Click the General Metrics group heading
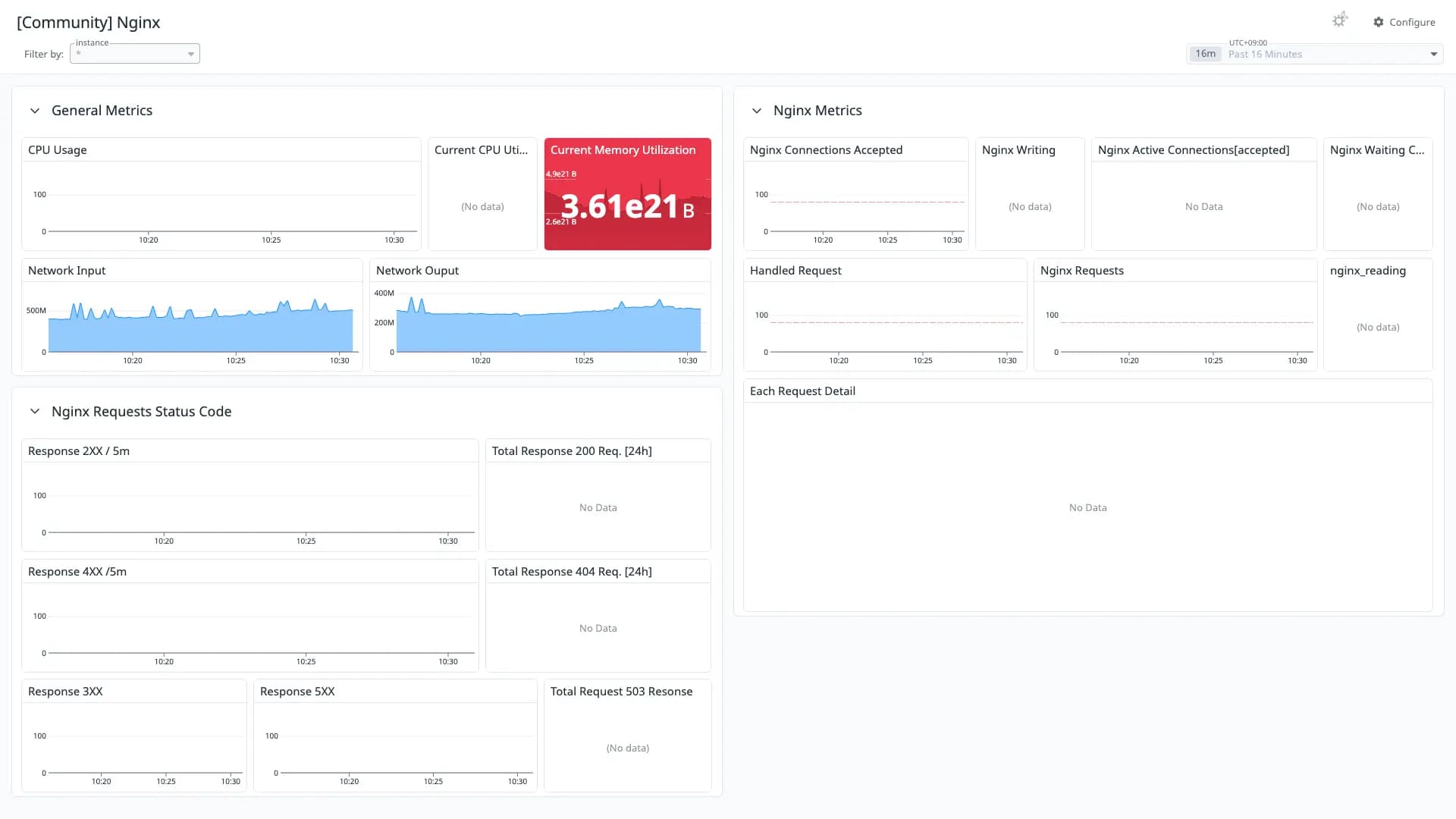Viewport: 1456px width, 819px height. [x=102, y=111]
